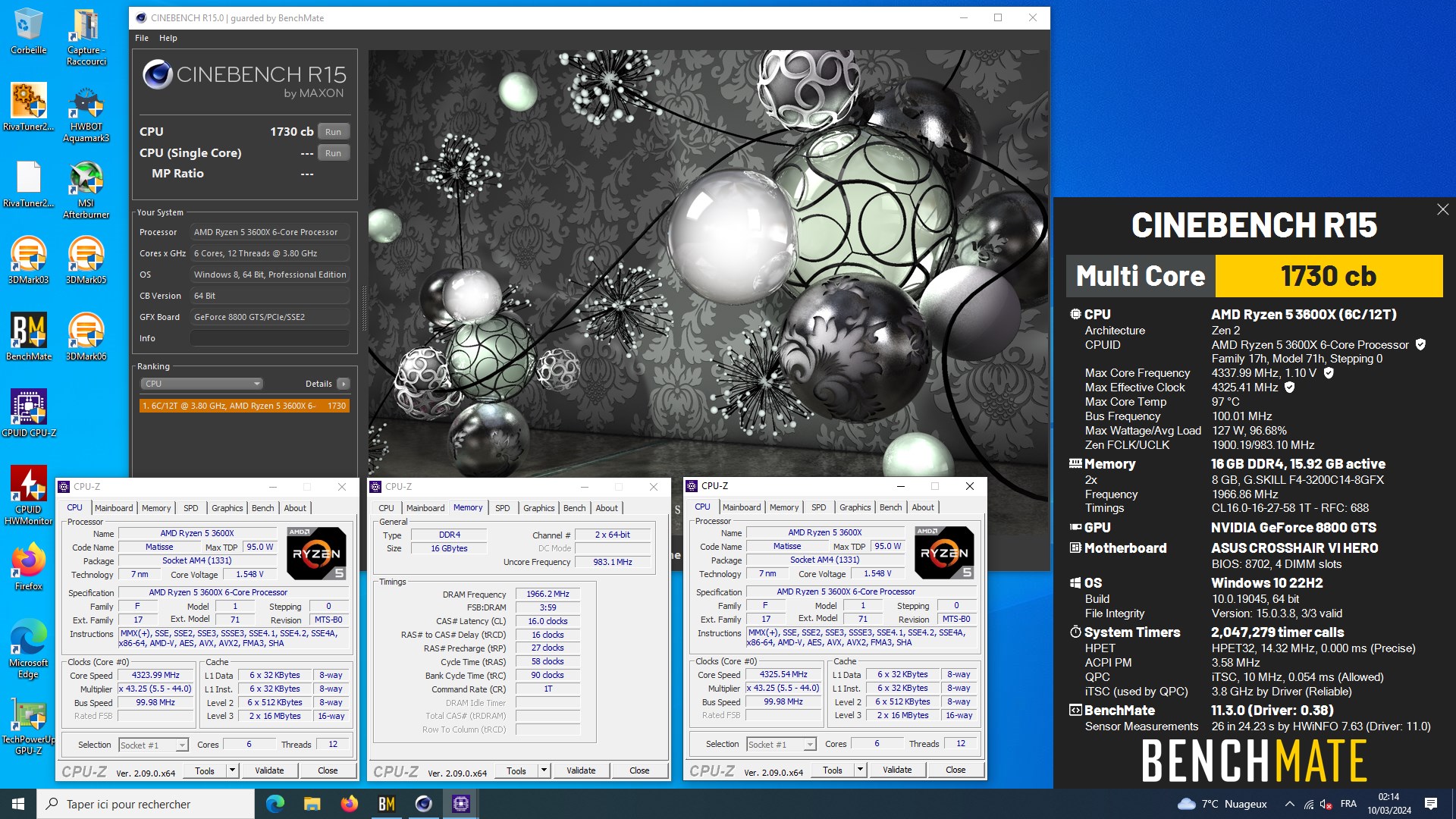Open File Explorer from the taskbar

tap(312, 804)
